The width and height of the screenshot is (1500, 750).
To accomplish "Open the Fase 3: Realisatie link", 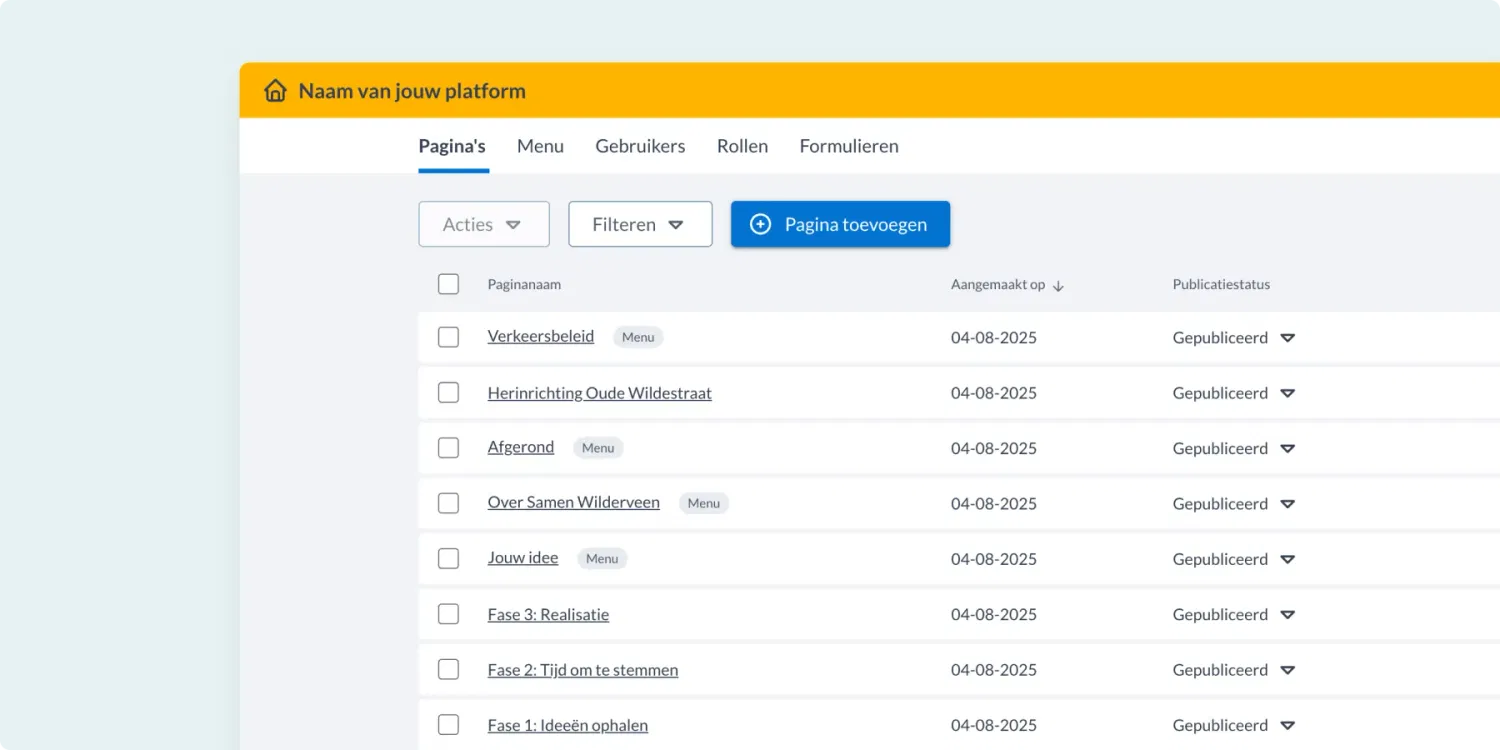I will pyautogui.click(x=548, y=615).
